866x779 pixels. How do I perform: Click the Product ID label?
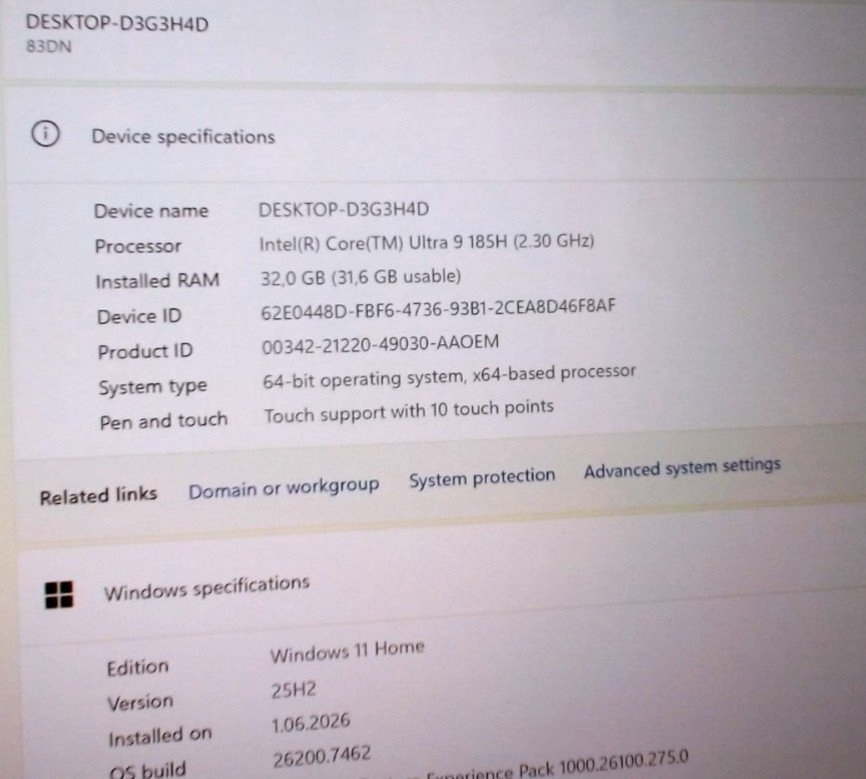click(145, 351)
